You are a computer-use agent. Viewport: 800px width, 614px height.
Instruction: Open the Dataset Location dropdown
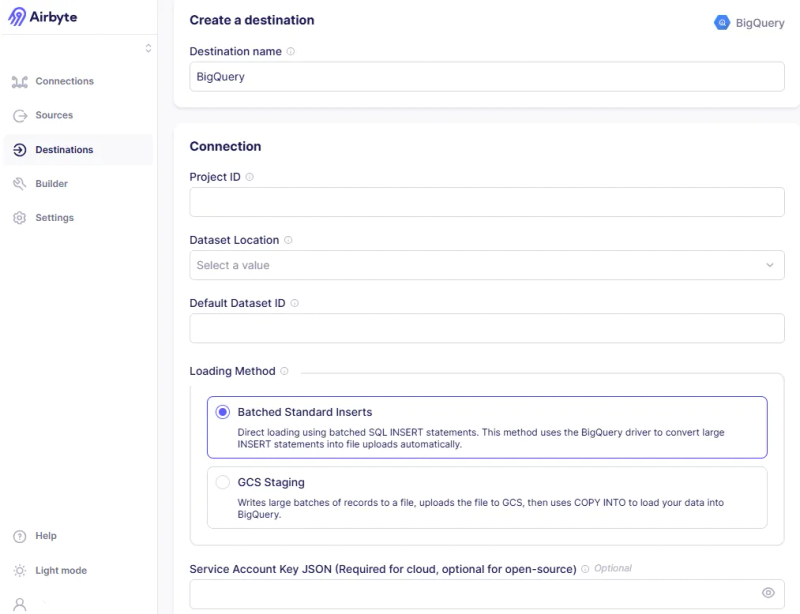[x=487, y=265]
